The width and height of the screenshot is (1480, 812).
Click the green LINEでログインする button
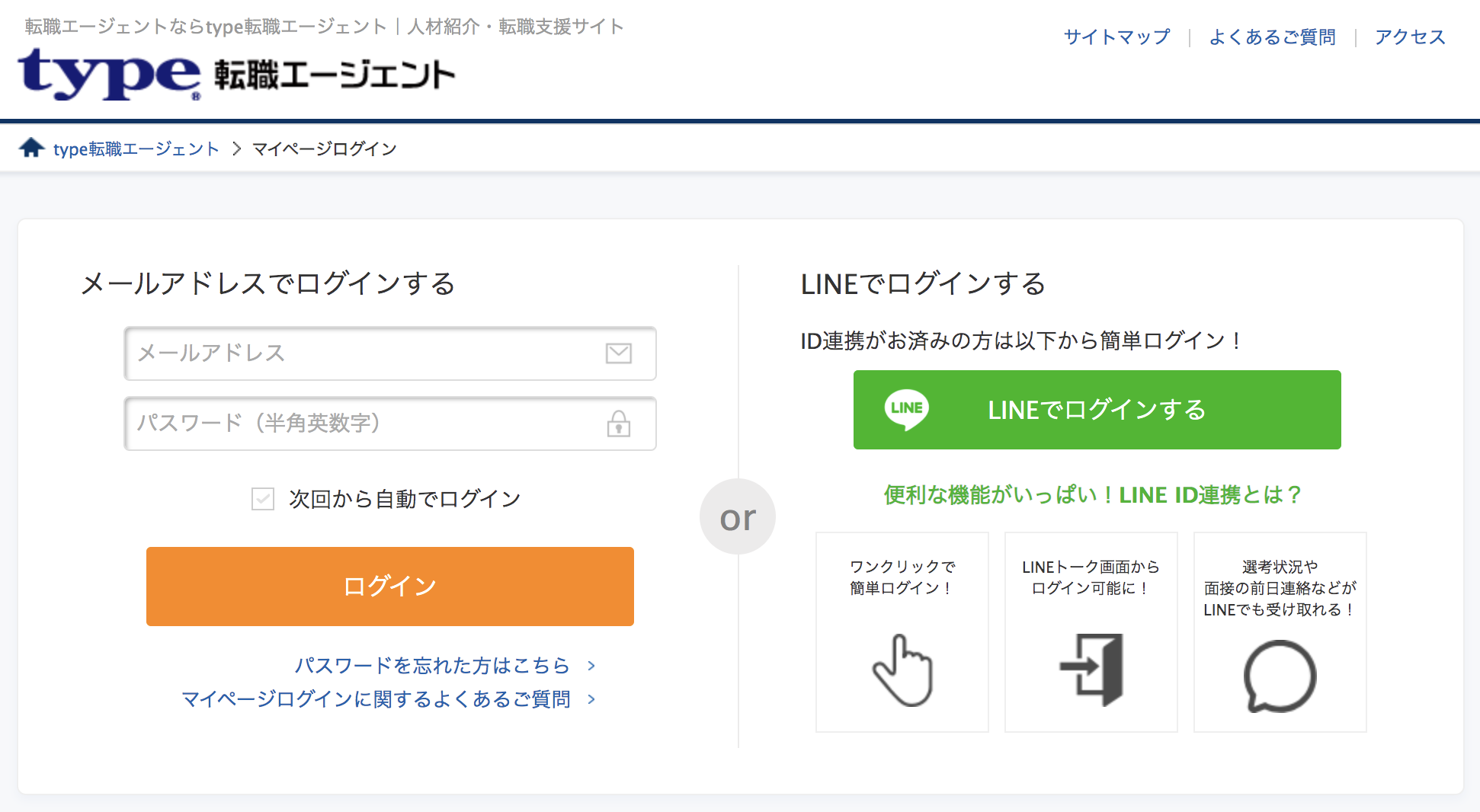click(x=1097, y=410)
